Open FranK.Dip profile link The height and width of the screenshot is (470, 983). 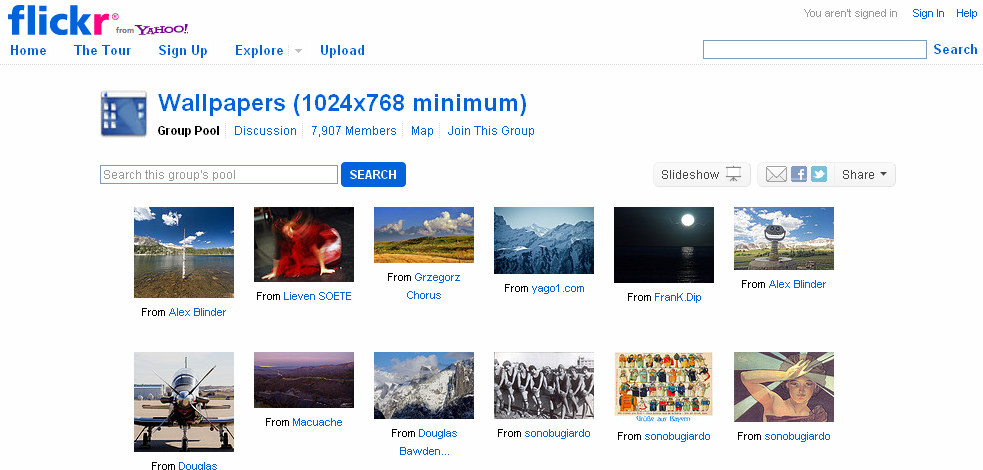678,297
